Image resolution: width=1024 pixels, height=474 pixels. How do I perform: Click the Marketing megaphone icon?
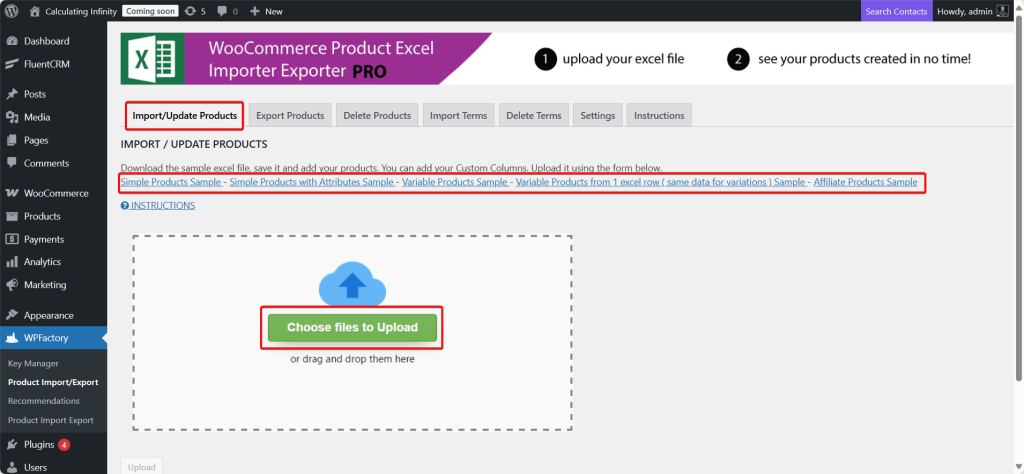pos(12,285)
